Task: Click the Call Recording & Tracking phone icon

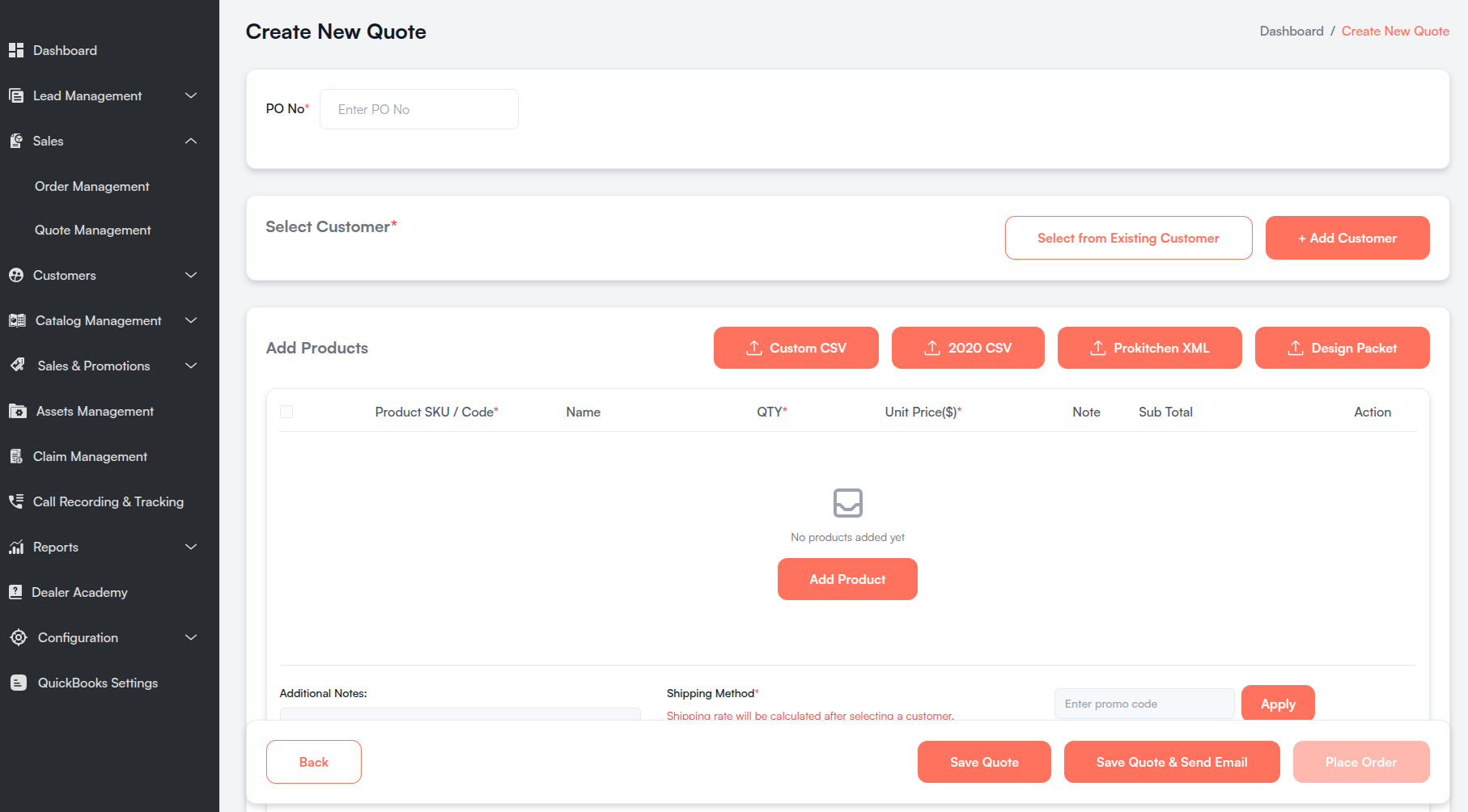Action: (x=16, y=501)
